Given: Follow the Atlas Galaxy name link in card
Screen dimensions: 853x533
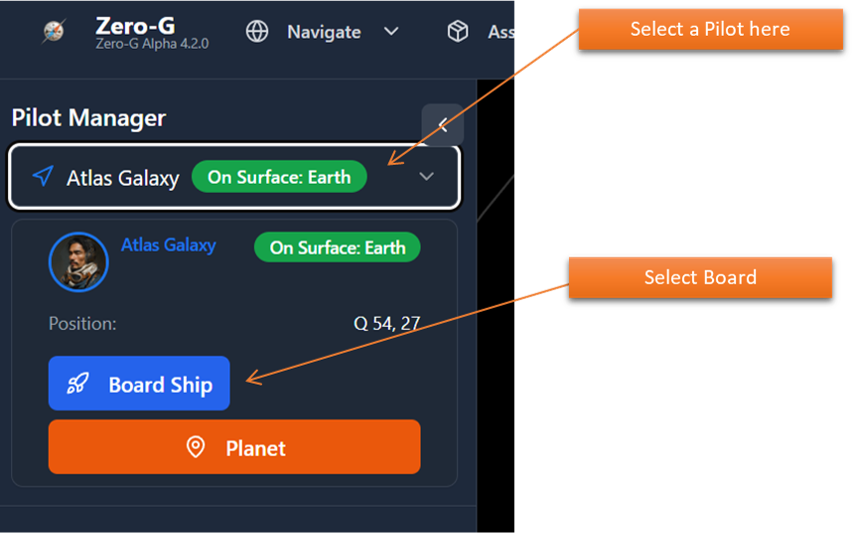Looking at the screenshot, I should [168, 244].
